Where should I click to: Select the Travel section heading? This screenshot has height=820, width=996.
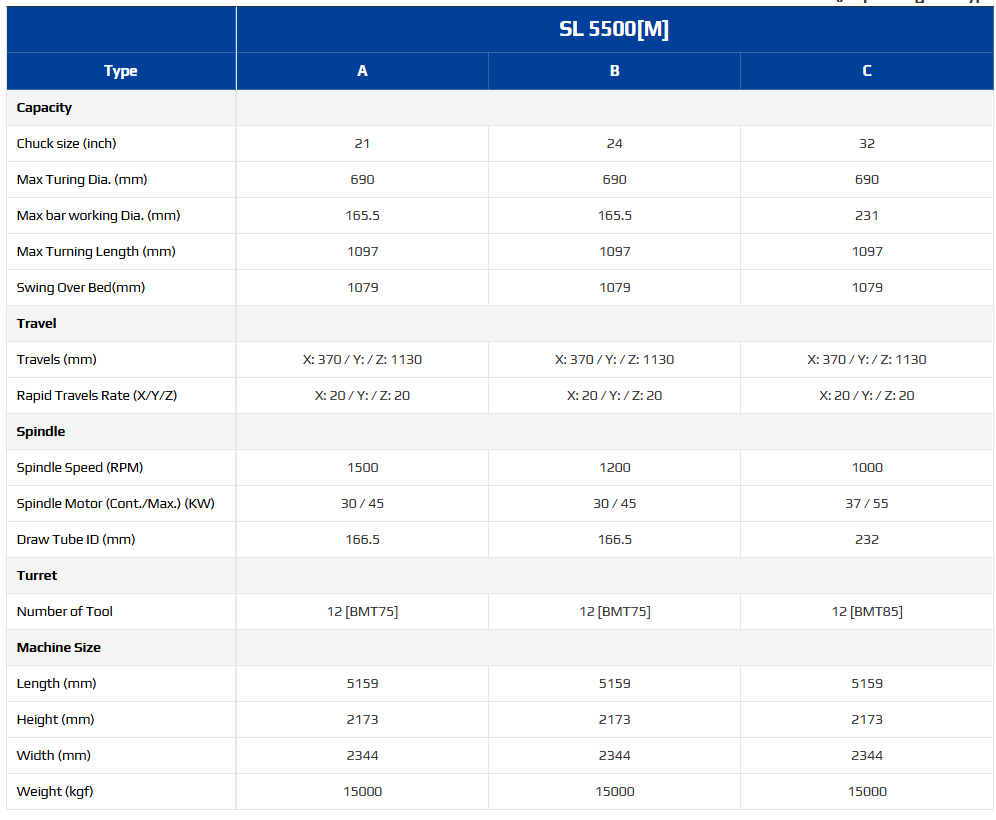(x=36, y=324)
